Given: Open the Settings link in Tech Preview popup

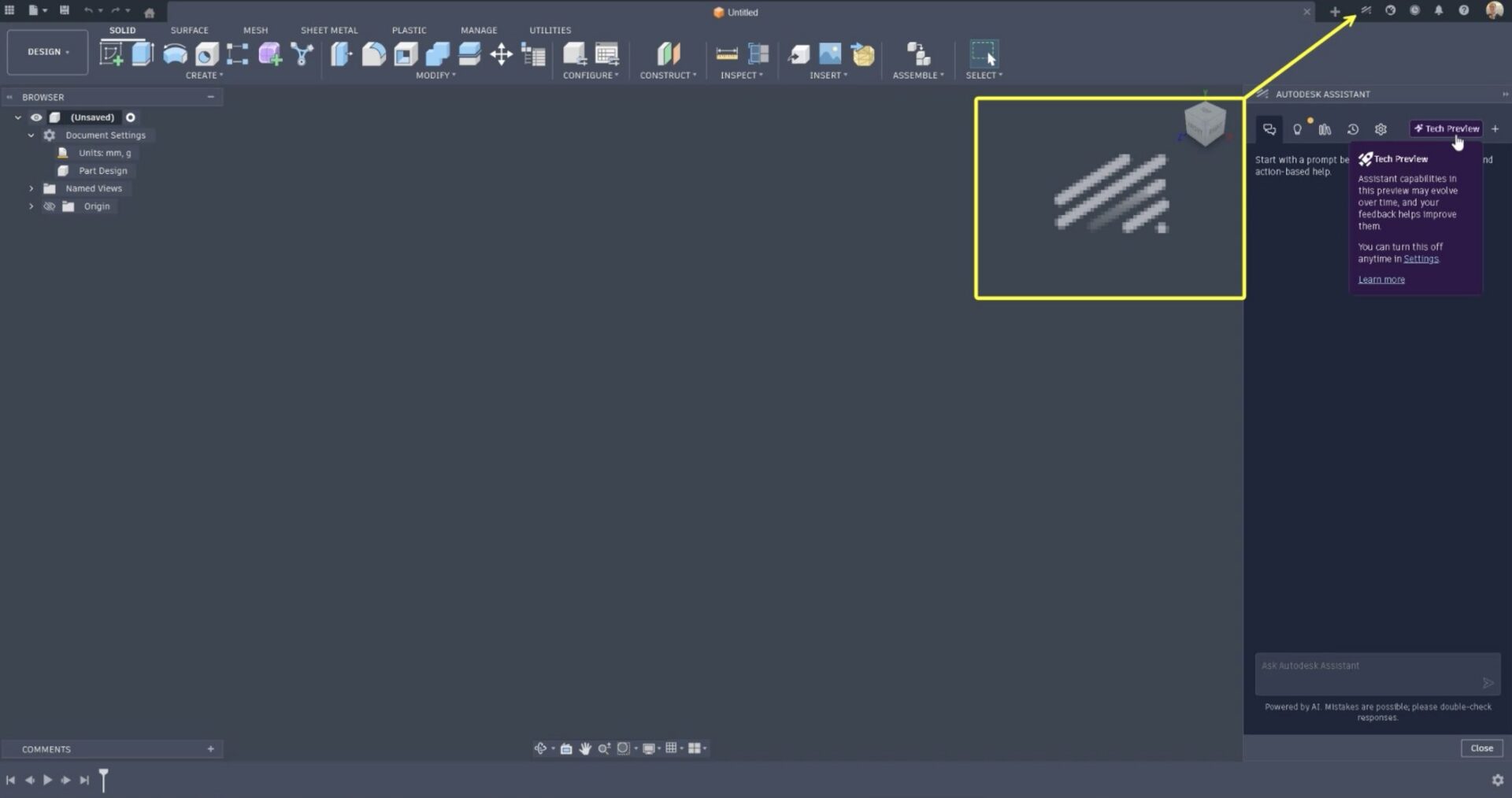Looking at the screenshot, I should coord(1421,259).
